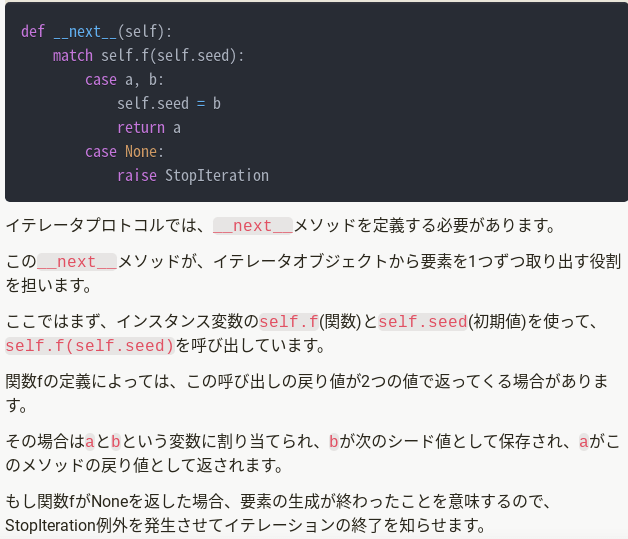Image resolution: width=628 pixels, height=539 pixels.
Task: Click __next__ function name in the code
Action: coord(85,32)
